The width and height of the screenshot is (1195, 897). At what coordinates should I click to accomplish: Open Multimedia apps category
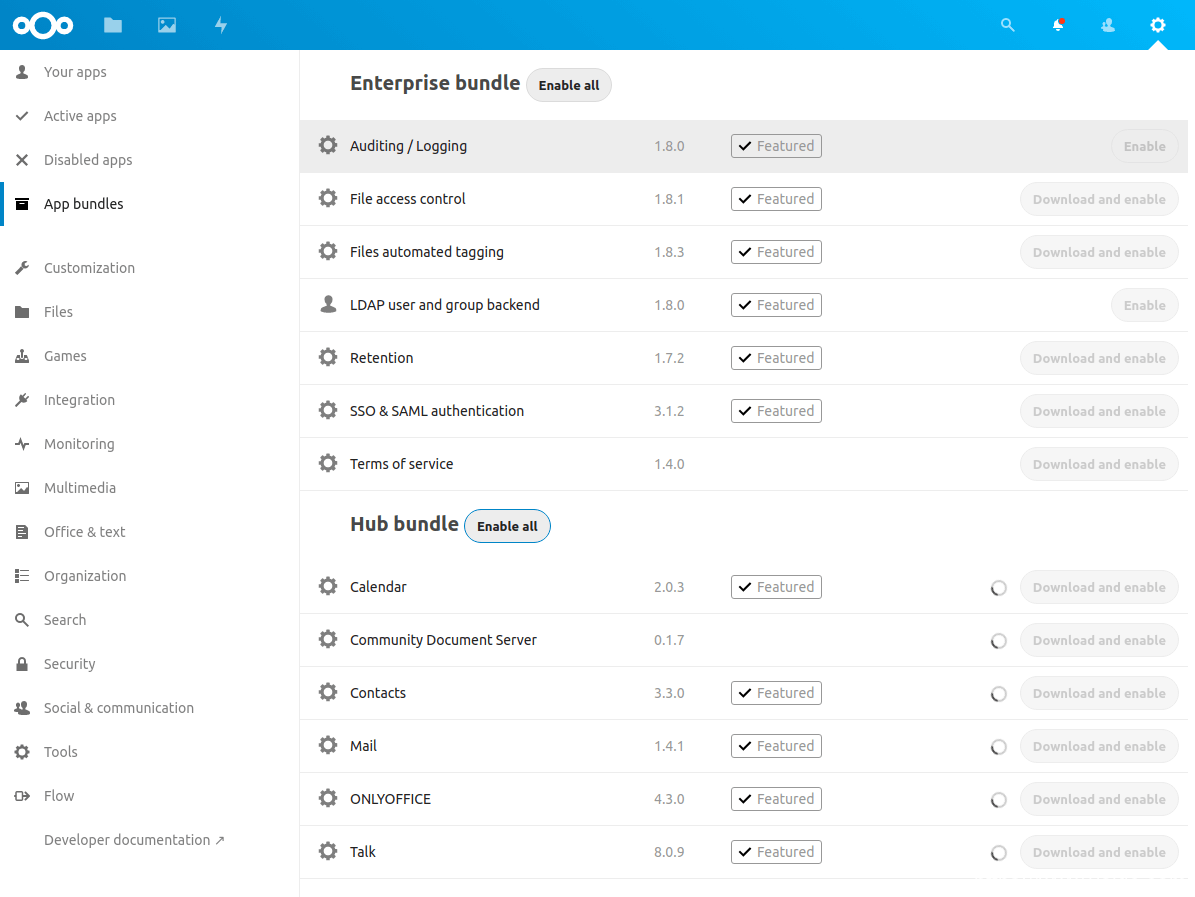coord(80,488)
